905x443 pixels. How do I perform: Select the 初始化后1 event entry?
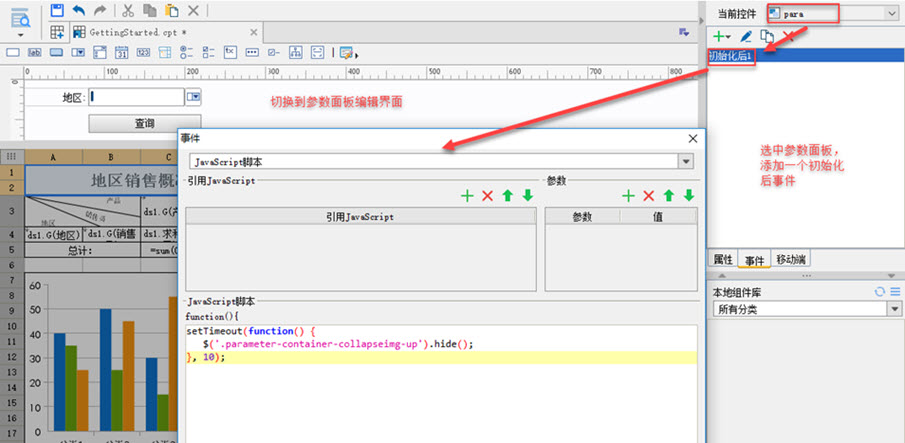pos(805,56)
